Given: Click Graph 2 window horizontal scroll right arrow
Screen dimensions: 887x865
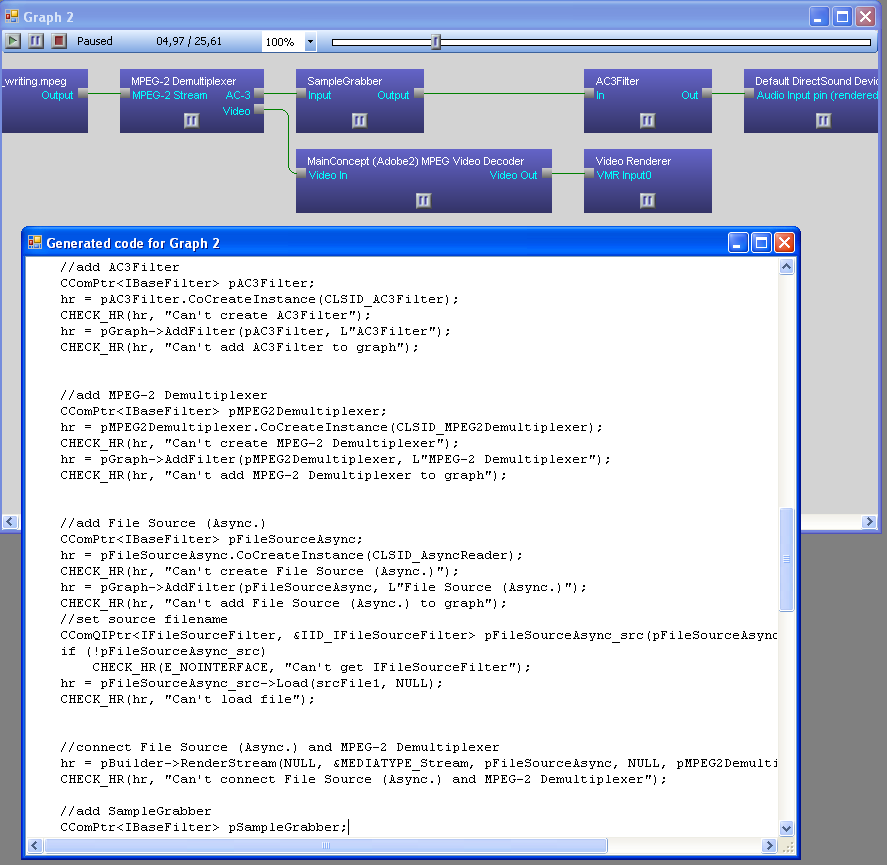Looking at the screenshot, I should (x=869, y=522).
